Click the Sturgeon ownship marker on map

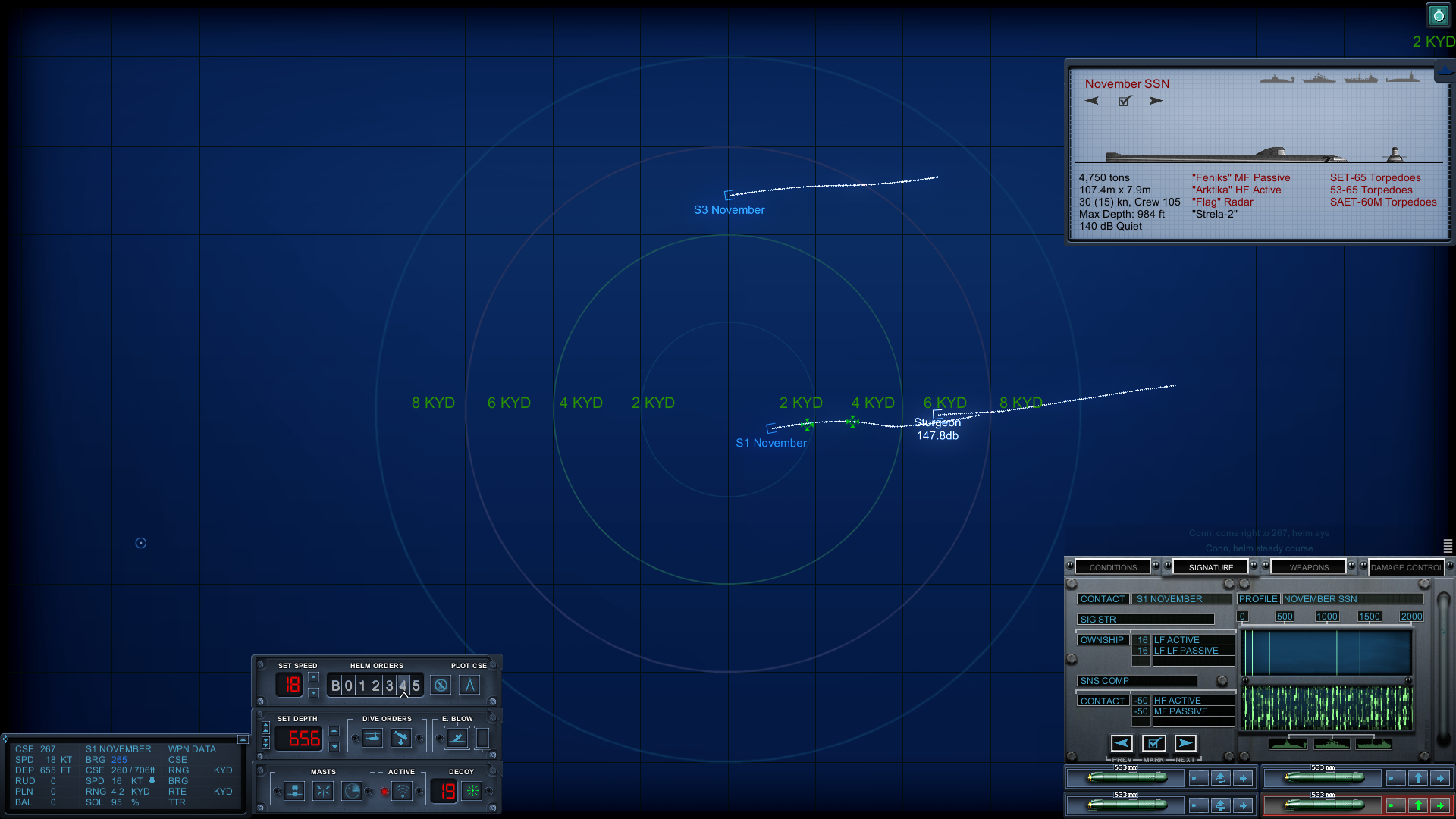937,416
